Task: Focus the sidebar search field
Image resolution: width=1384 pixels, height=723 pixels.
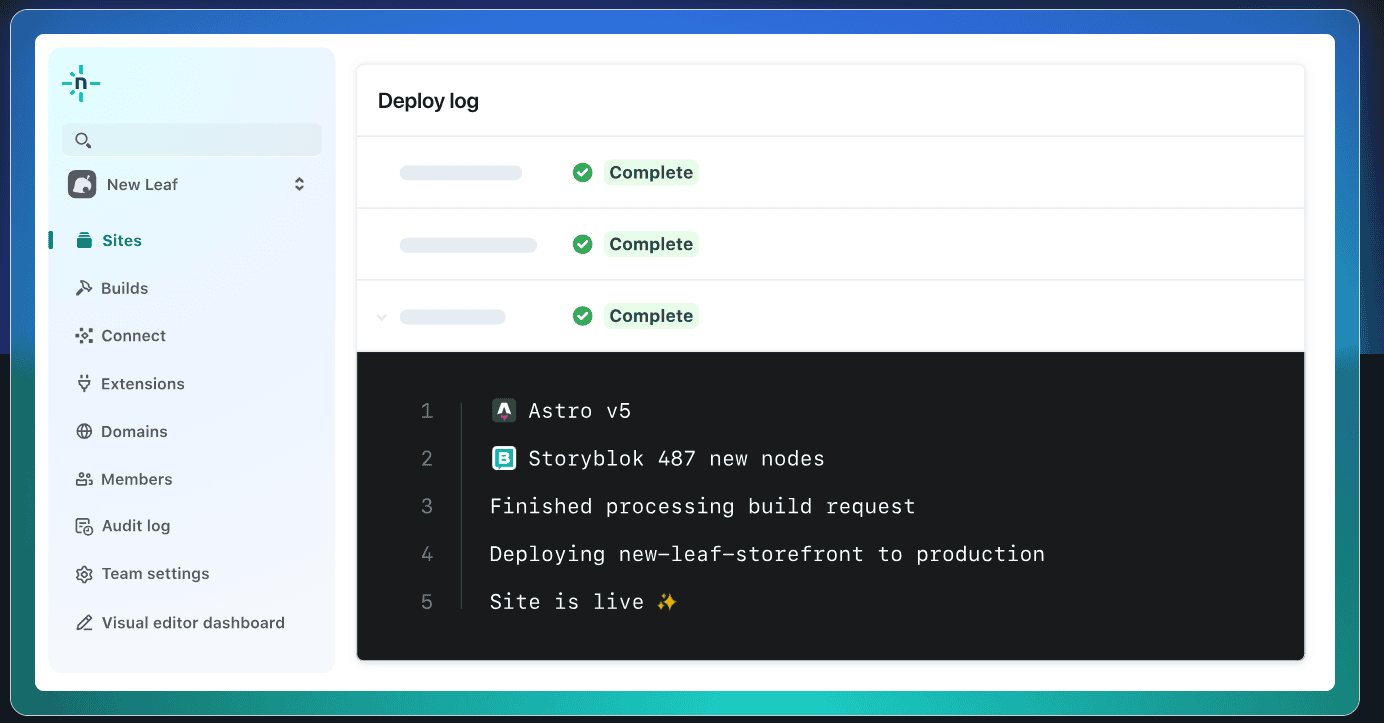Action: (192, 140)
